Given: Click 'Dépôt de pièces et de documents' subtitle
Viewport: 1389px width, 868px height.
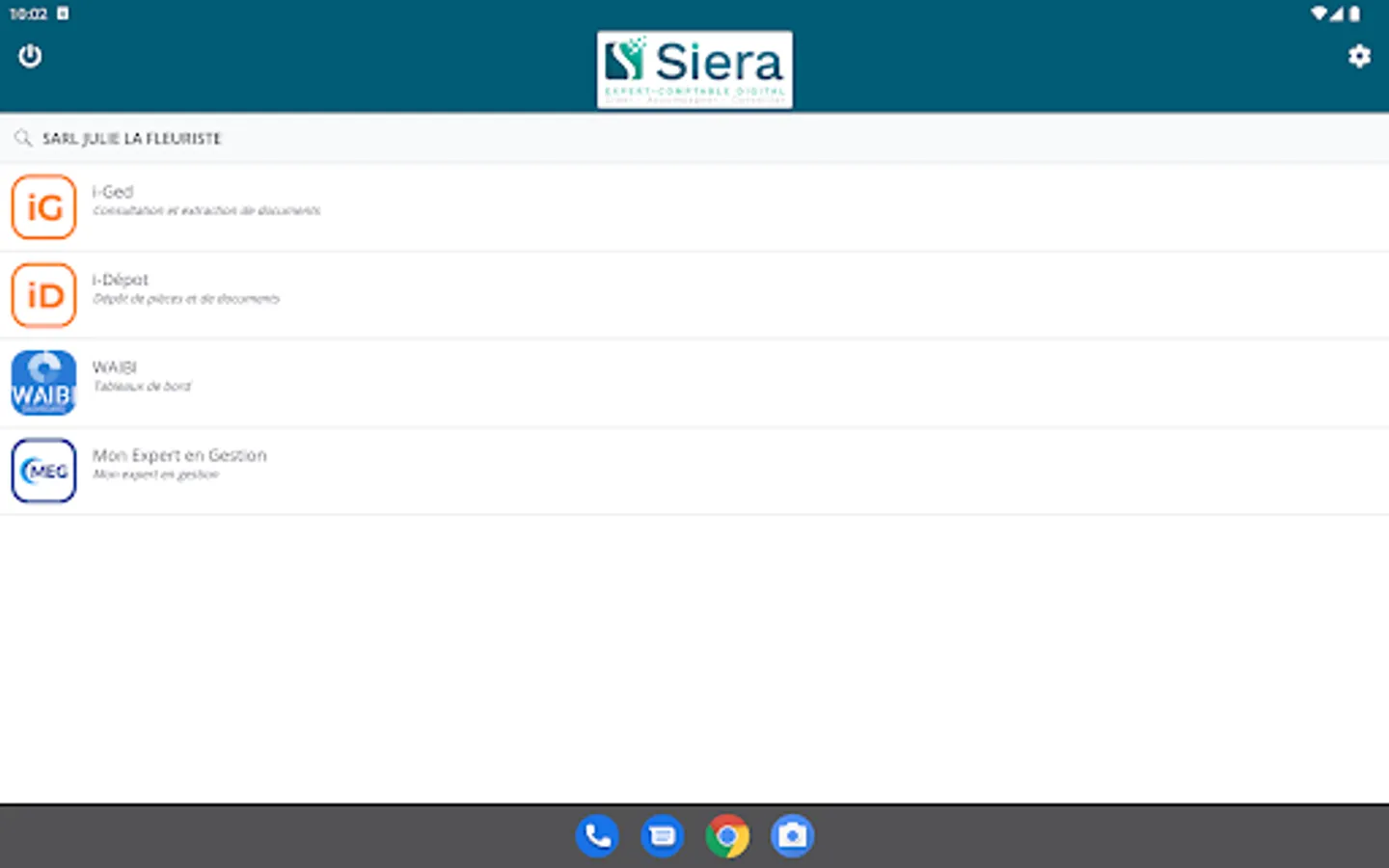Looking at the screenshot, I should pos(186,299).
